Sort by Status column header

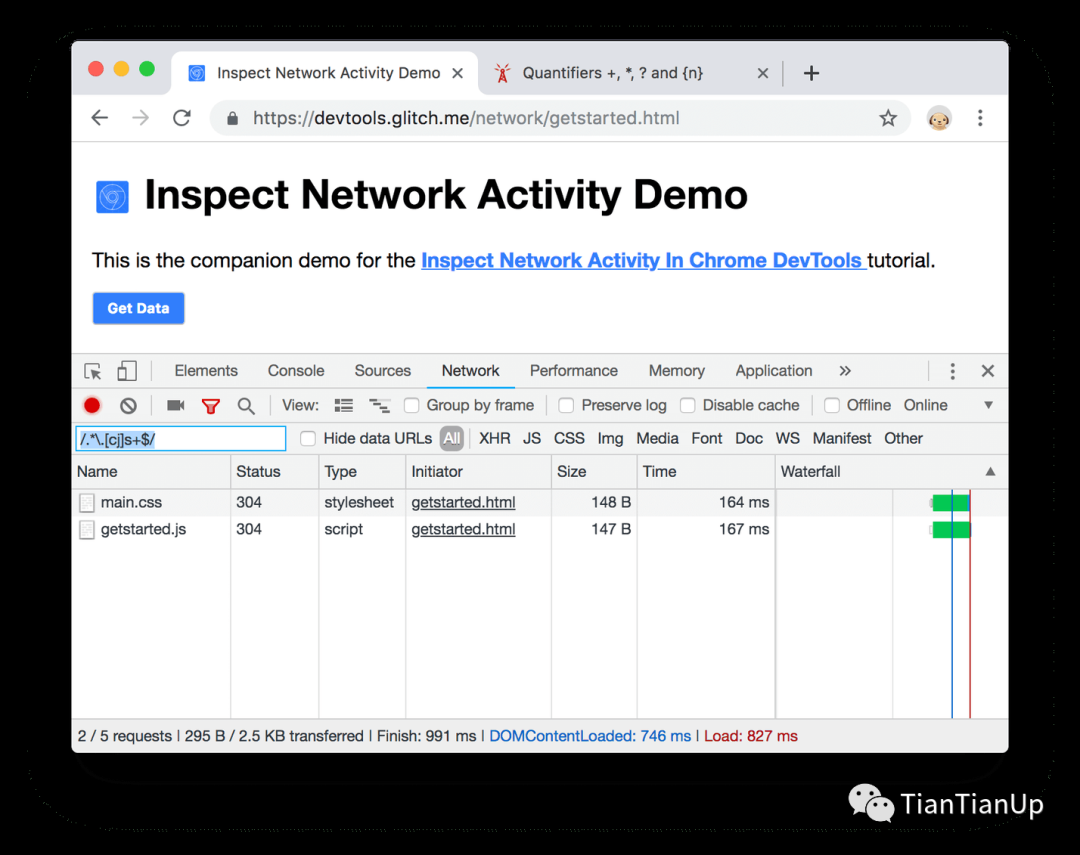tap(275, 472)
